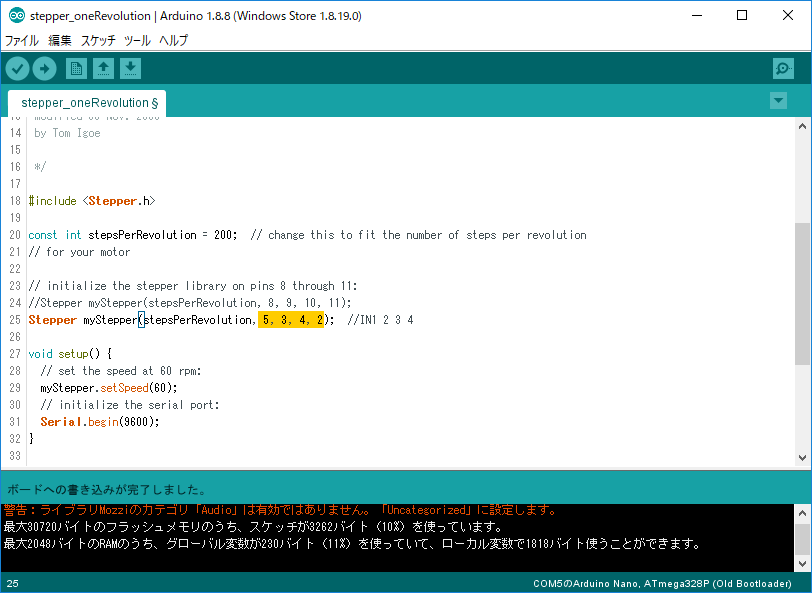
Task: Click the console scrollbar down arrow
Action: pyautogui.click(x=803, y=564)
